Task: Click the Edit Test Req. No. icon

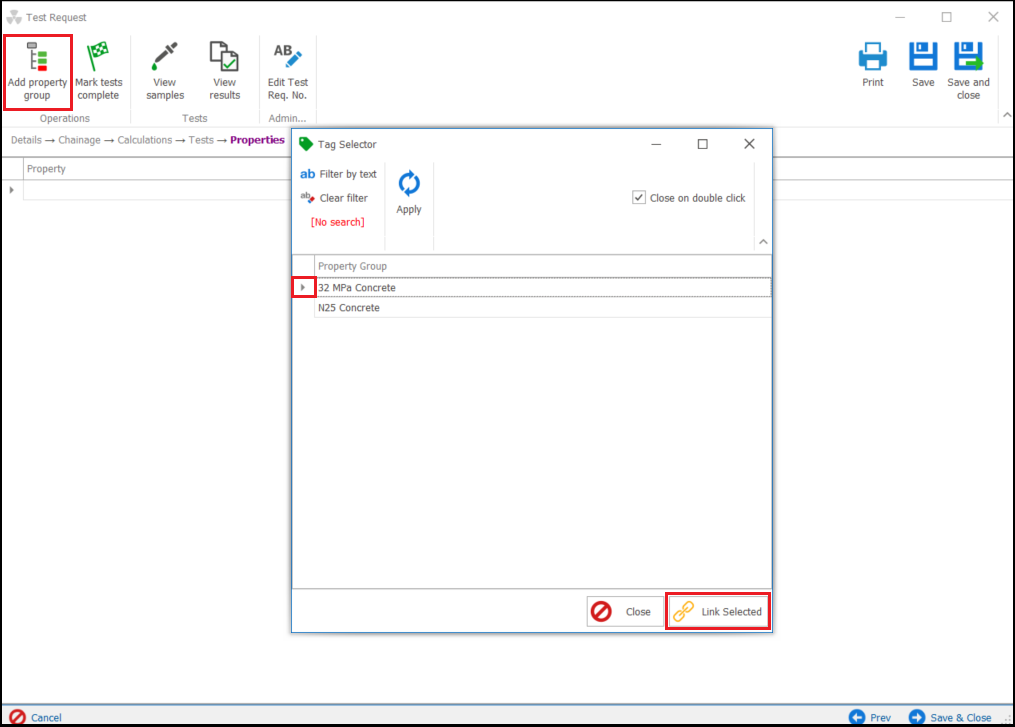Action: (288, 57)
